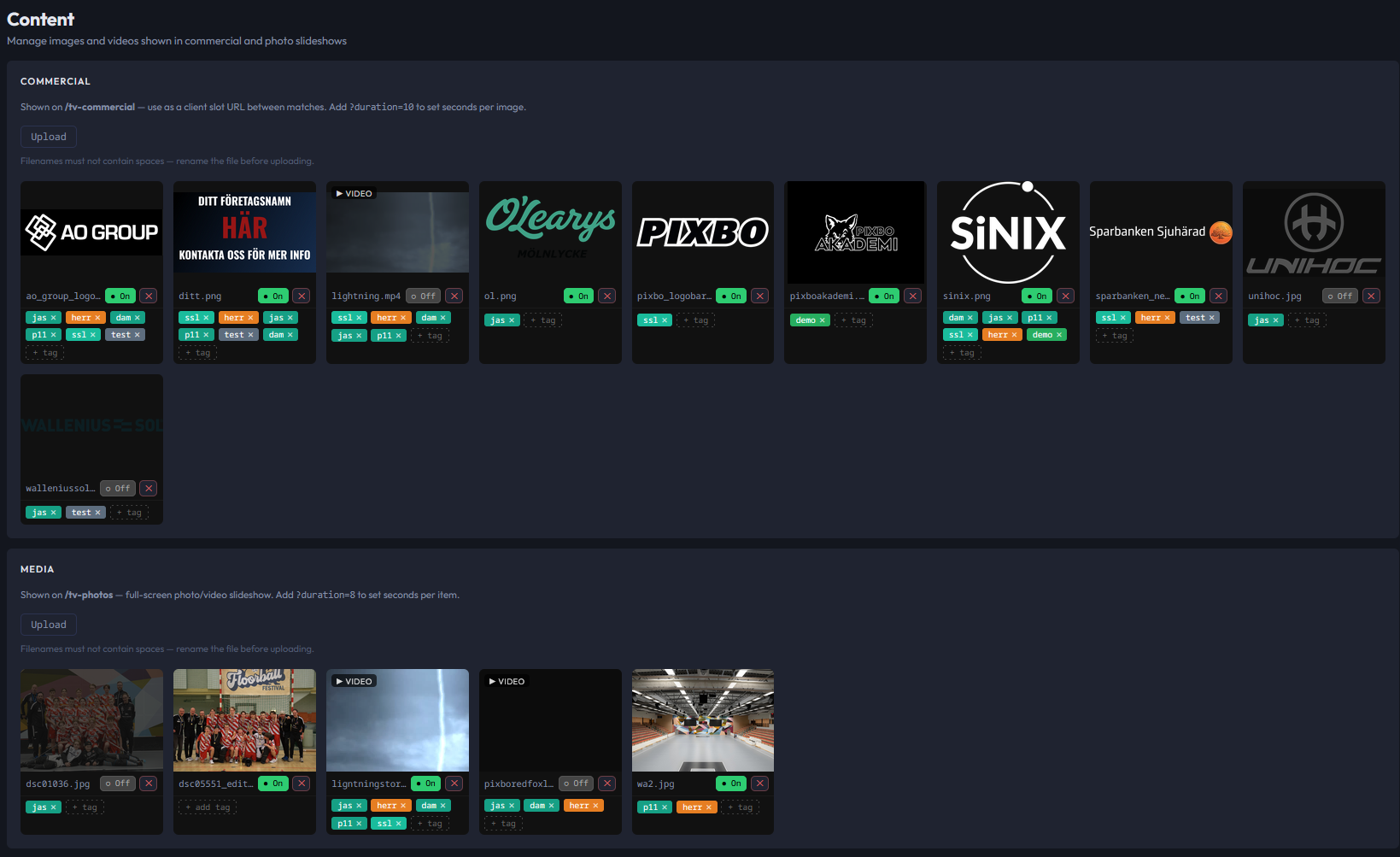Open SiNIX logo thumbnail
Viewport: 1400px width, 857px height.
[1008, 232]
